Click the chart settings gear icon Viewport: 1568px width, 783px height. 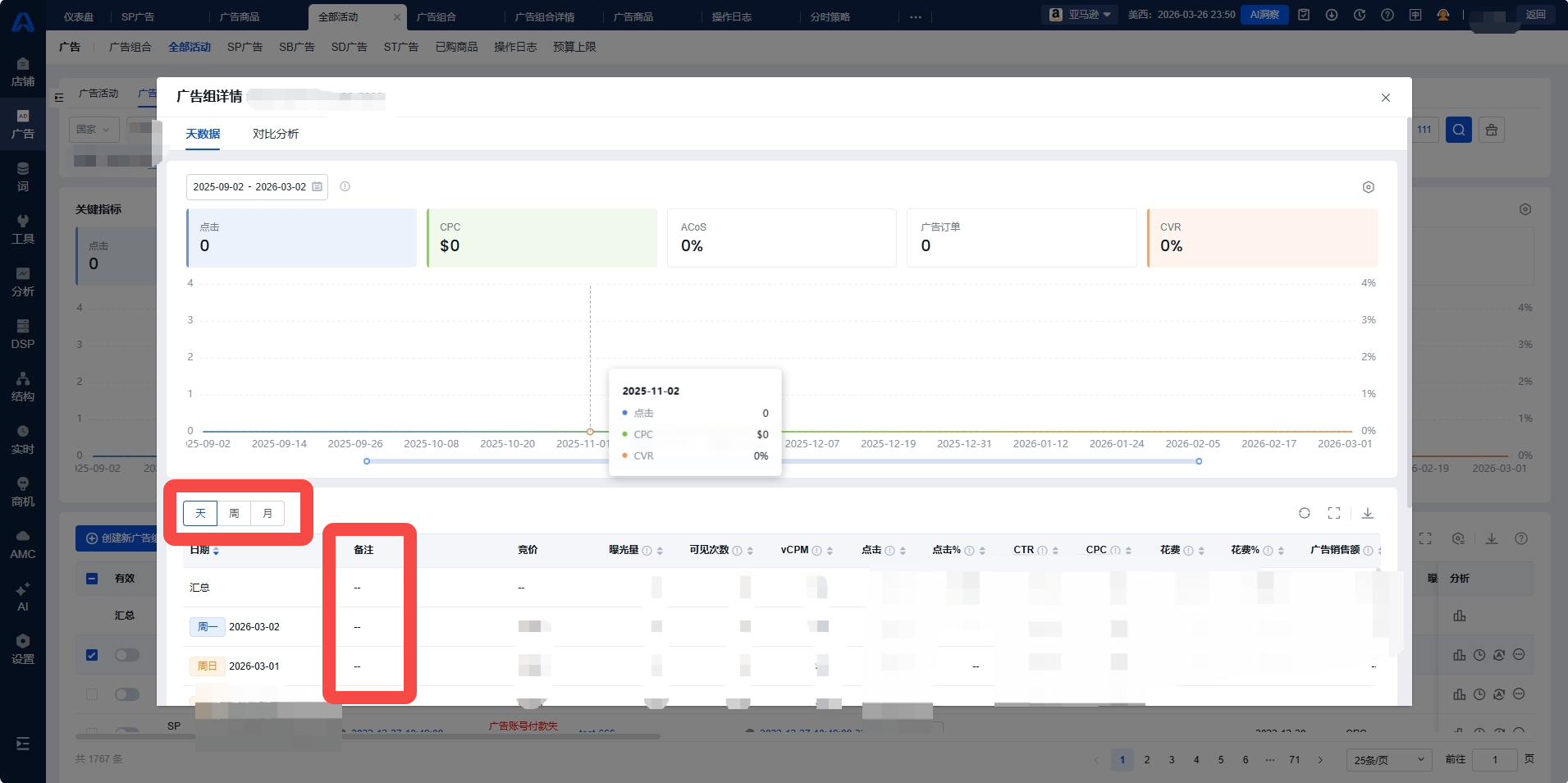1368,187
